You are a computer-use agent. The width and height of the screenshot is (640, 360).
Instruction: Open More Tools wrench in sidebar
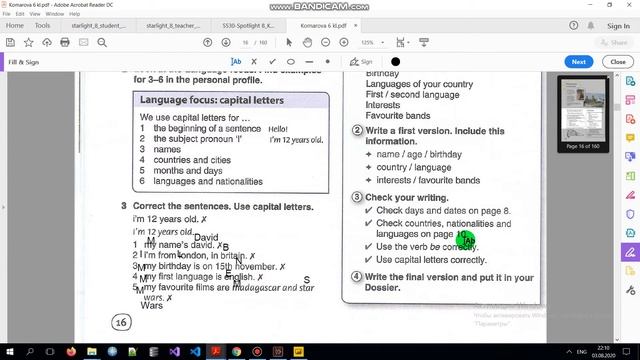pyautogui.click(x=630, y=290)
